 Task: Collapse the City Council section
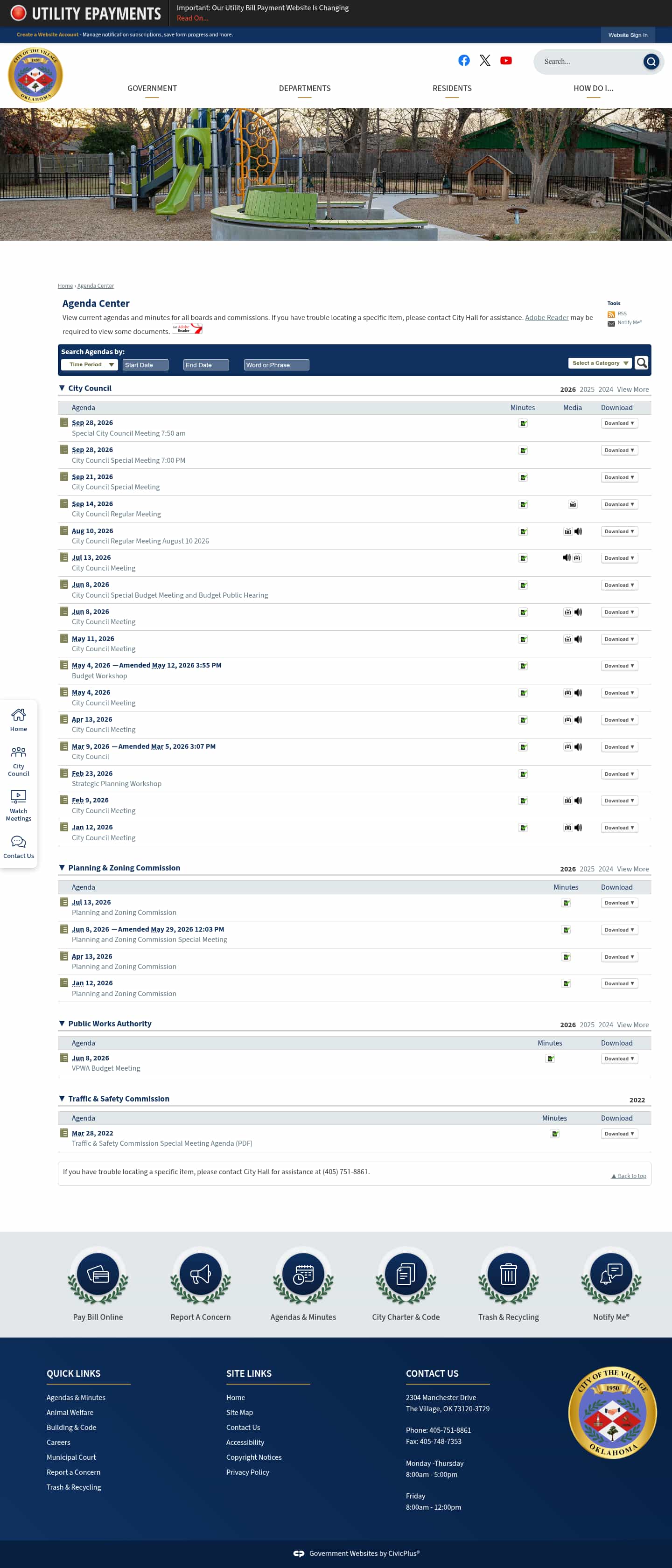point(62,388)
